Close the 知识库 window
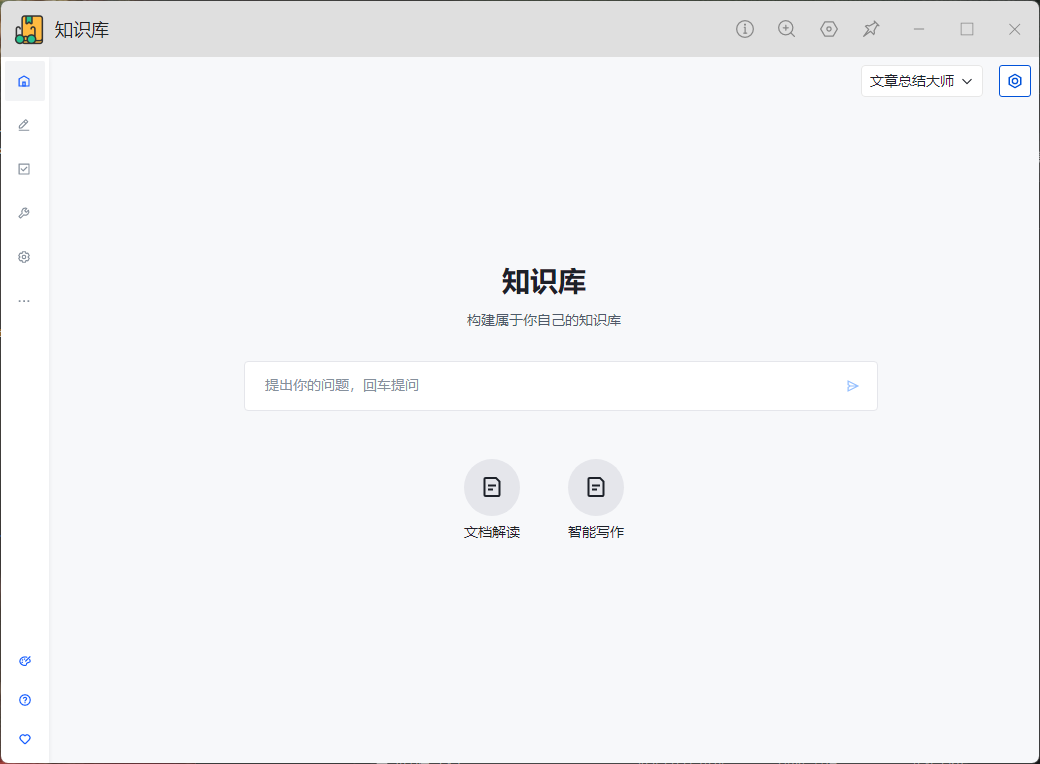Image resolution: width=1040 pixels, height=764 pixels. [1015, 29]
